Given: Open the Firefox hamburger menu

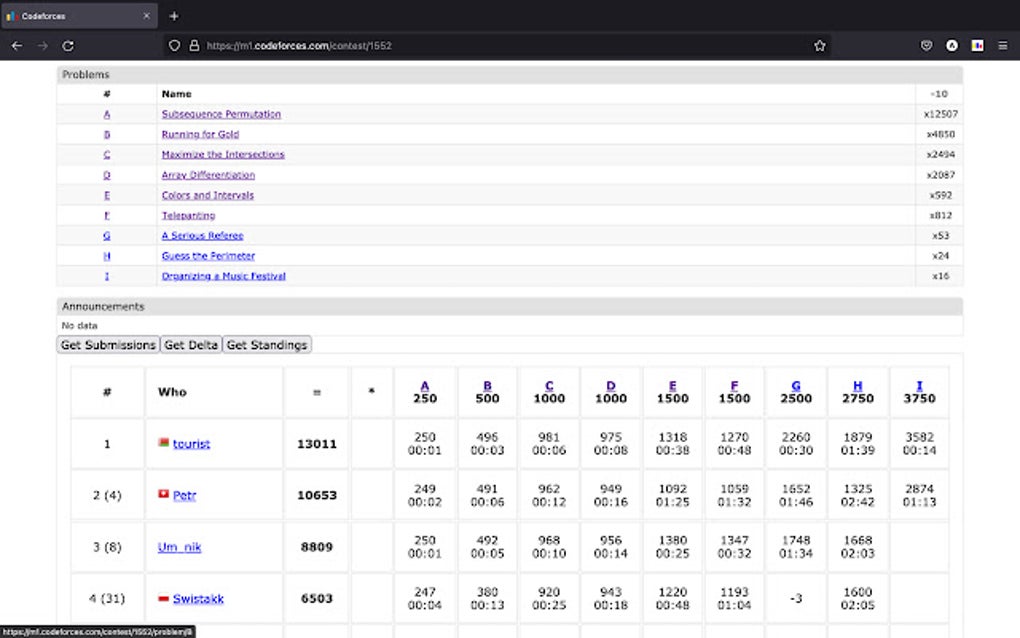Looking at the screenshot, I should (x=1002, y=45).
